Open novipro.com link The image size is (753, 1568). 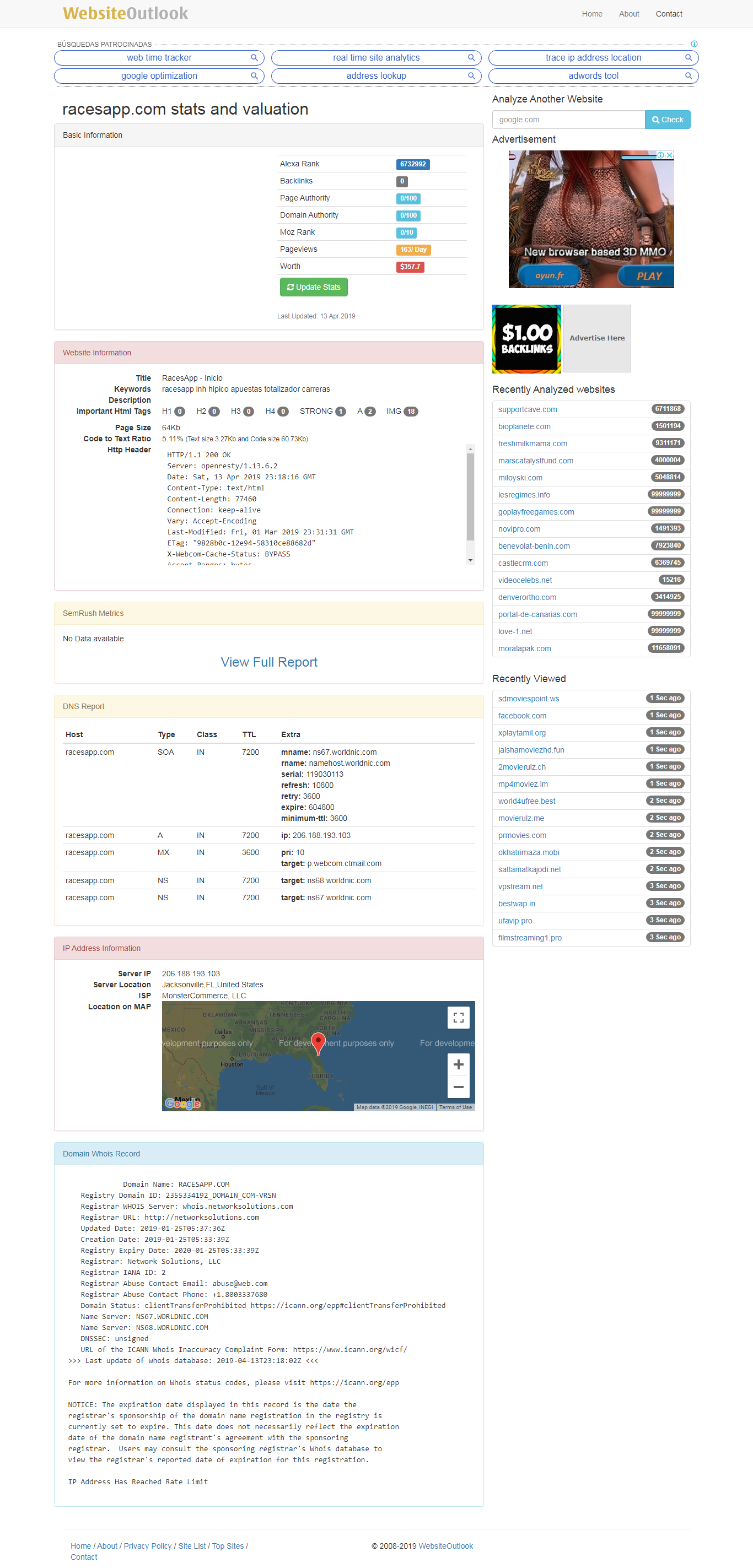point(519,529)
